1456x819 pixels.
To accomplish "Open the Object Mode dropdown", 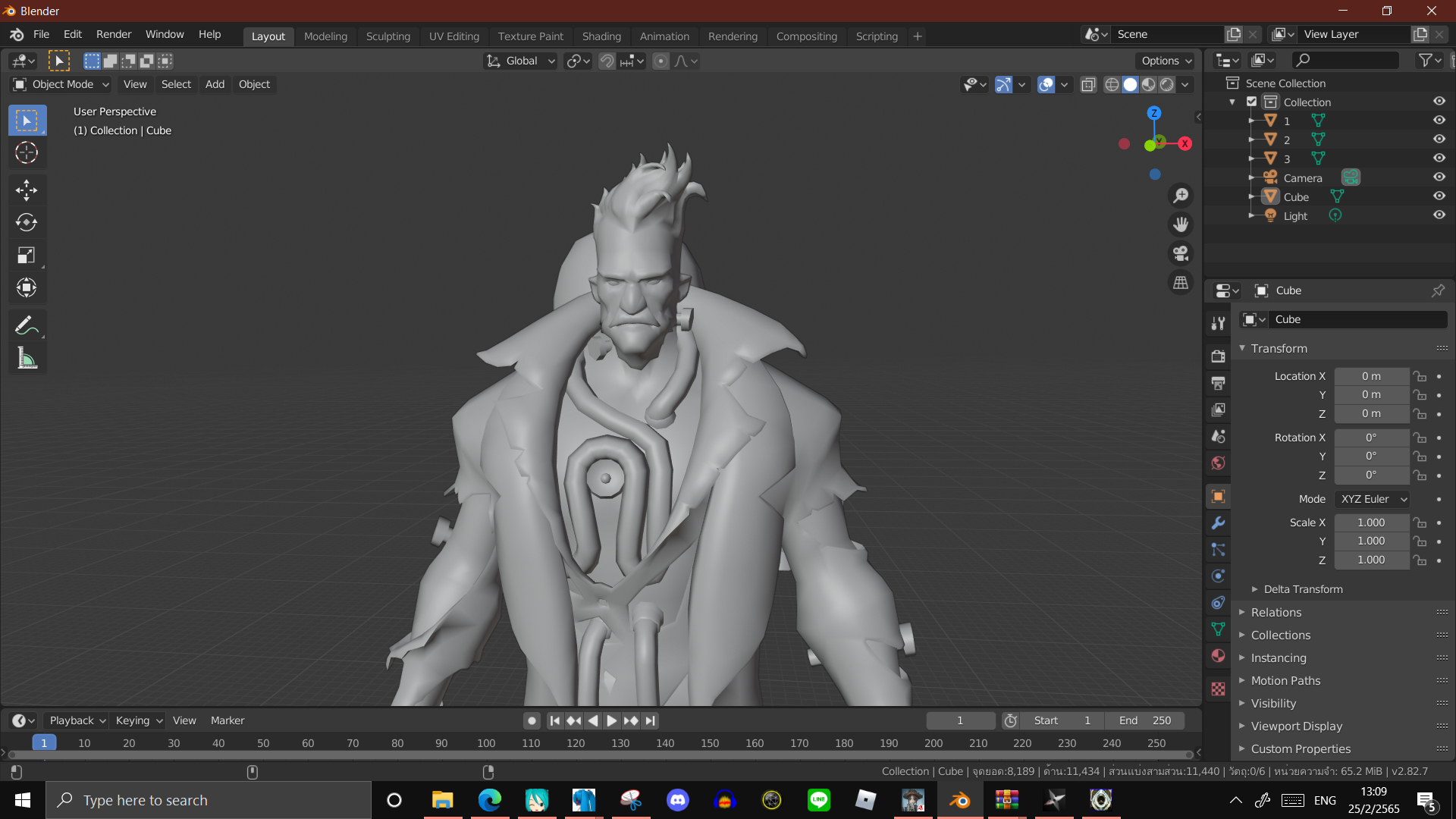I will tap(61, 84).
